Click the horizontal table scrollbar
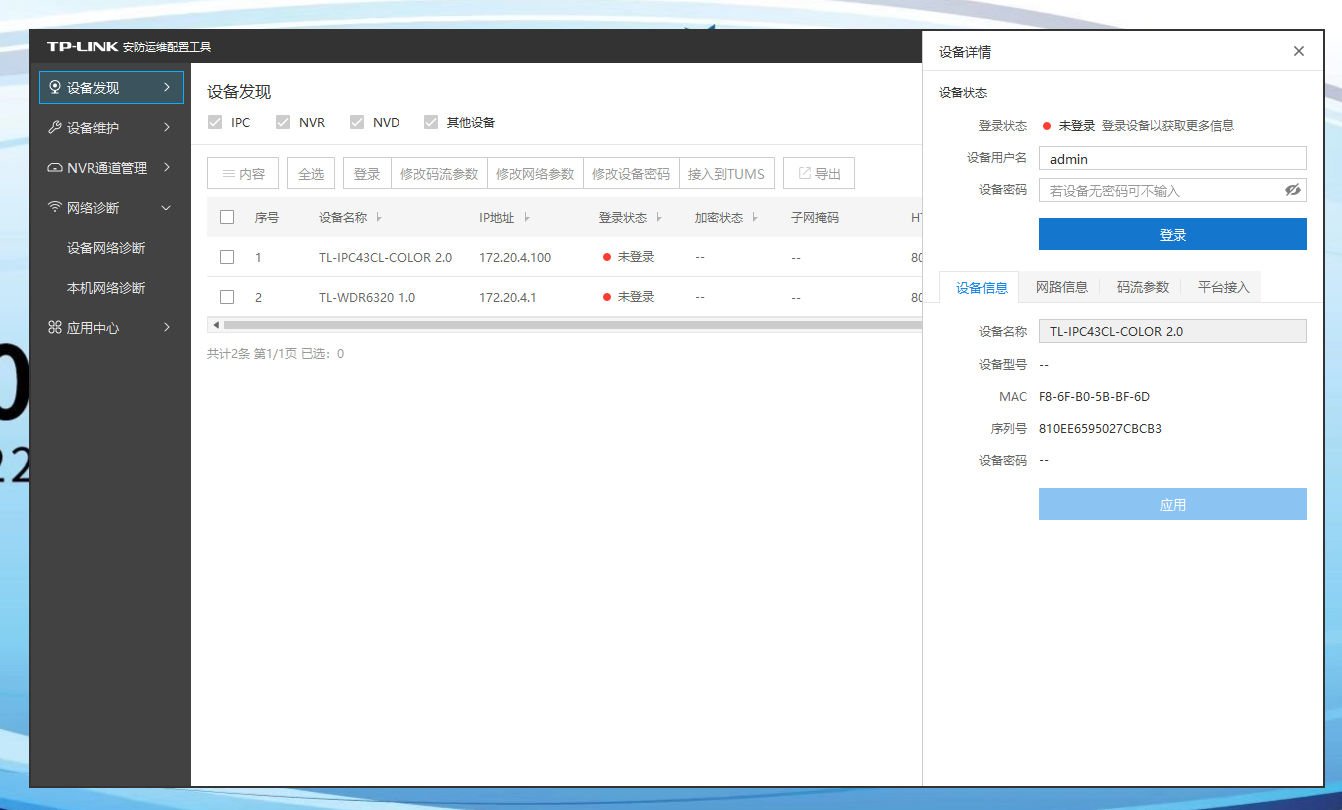1342x810 pixels. (572, 325)
